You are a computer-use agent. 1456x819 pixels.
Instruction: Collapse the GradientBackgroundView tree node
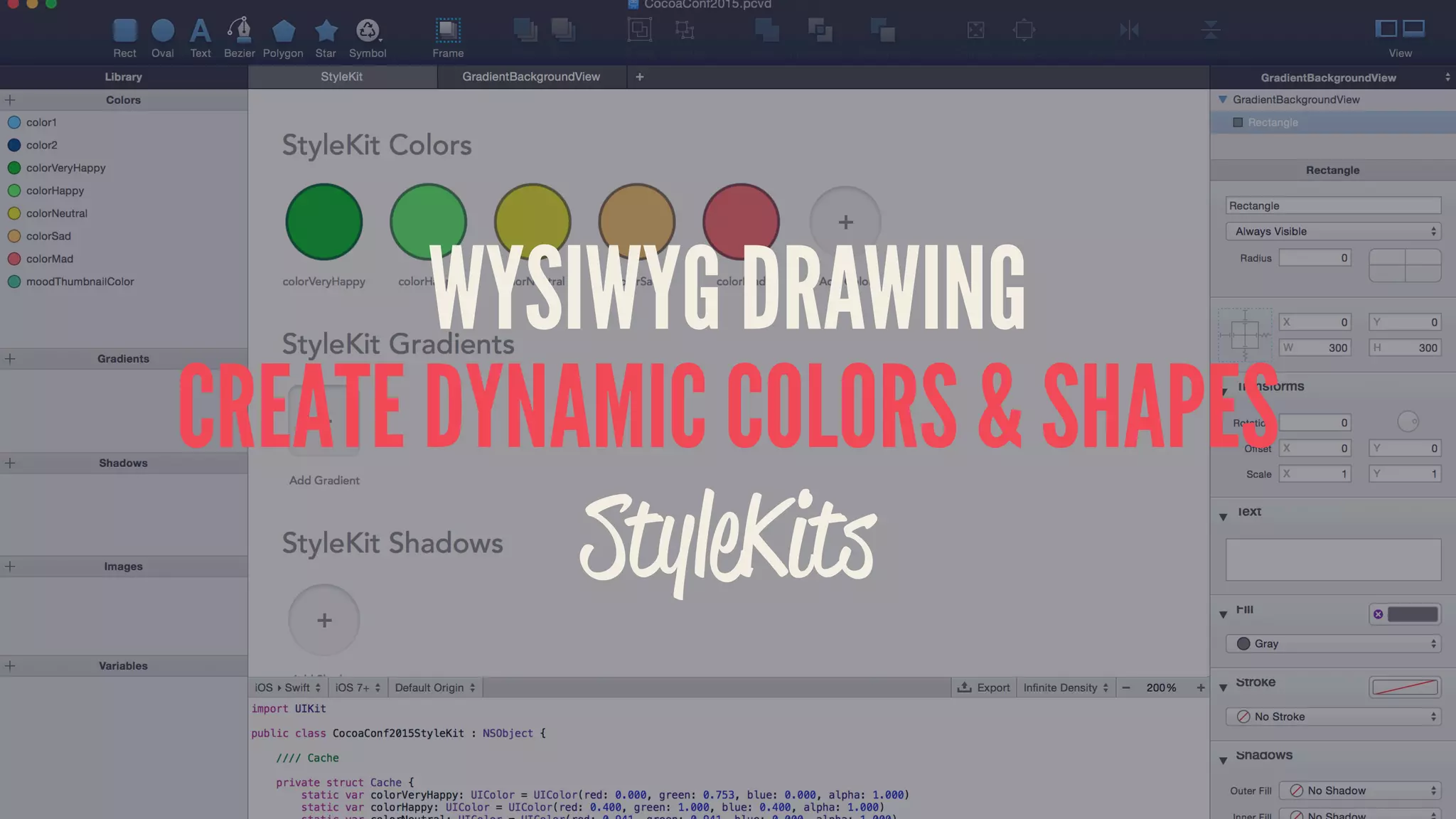tap(1223, 100)
